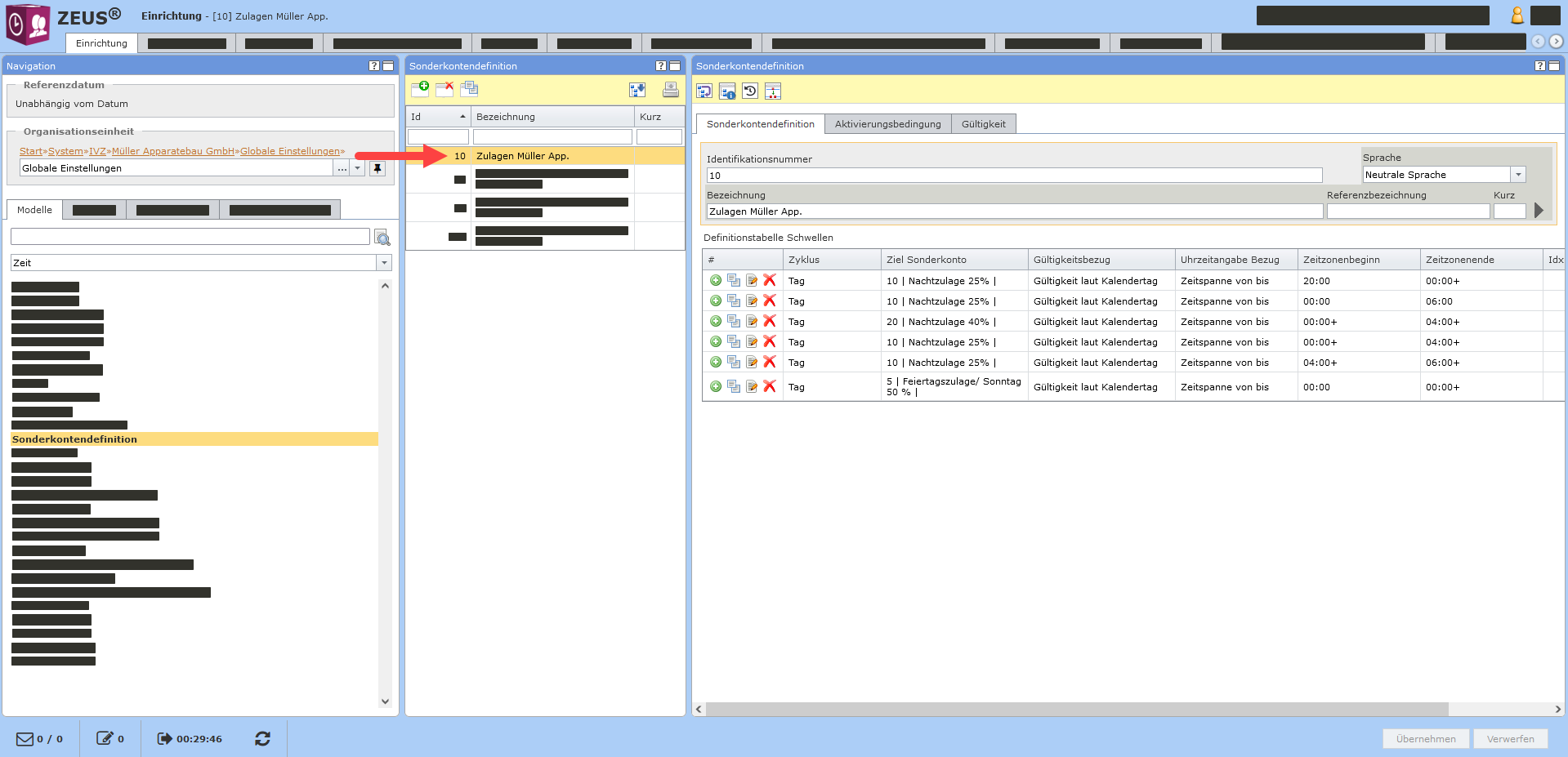Open the search icon beside the model filter
Screen dimensions: 1568x757
(x=382, y=238)
